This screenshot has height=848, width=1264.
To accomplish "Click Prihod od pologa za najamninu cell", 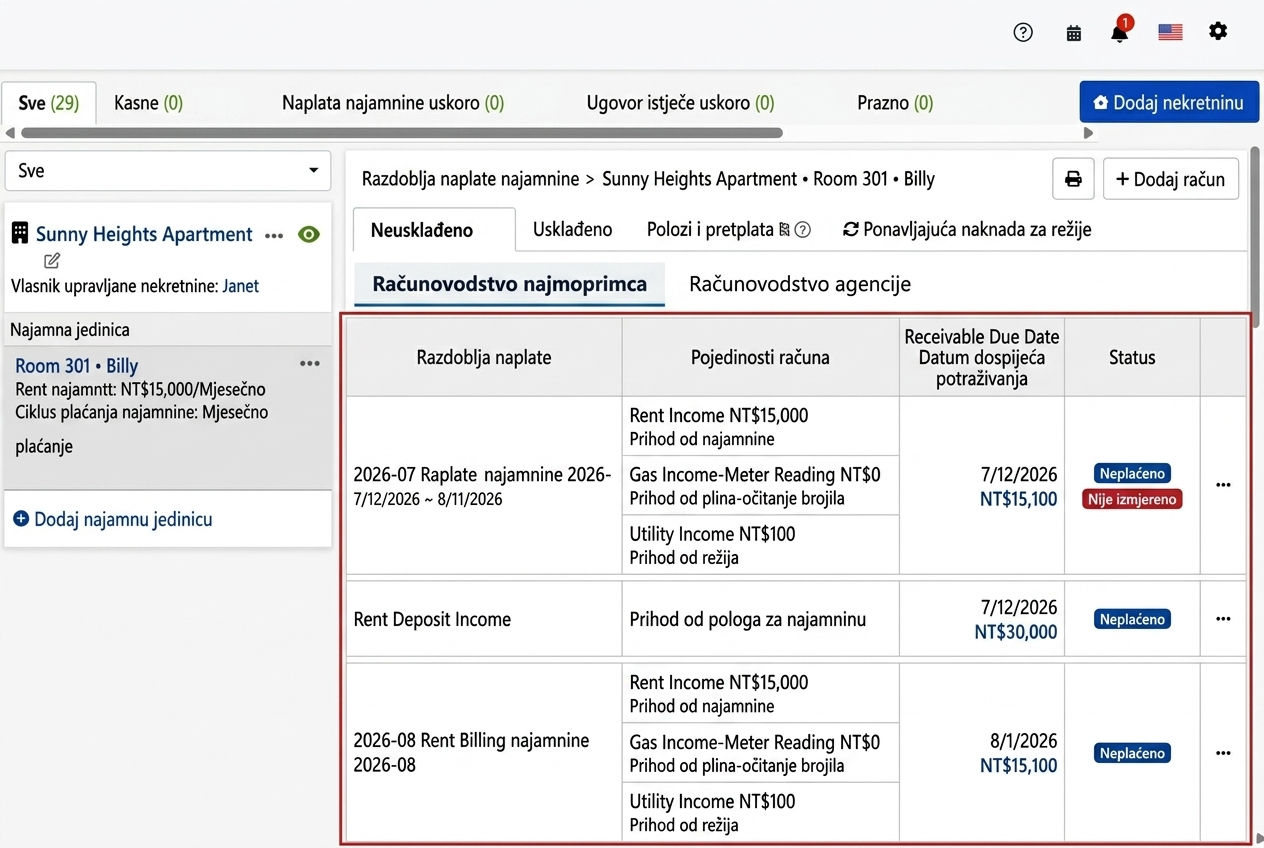I will pos(760,619).
